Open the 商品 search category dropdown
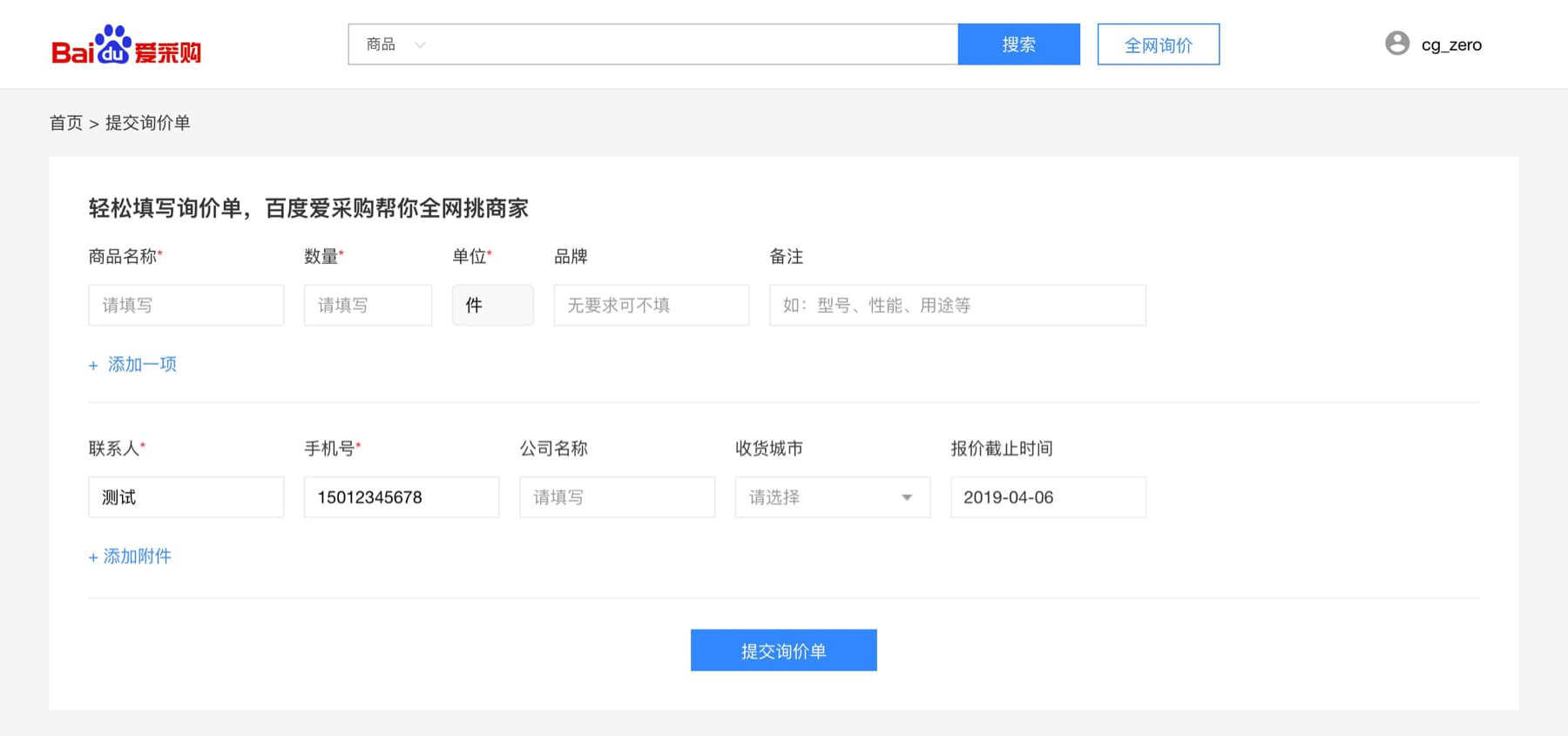Viewport: 1568px width, 736px height. click(395, 44)
